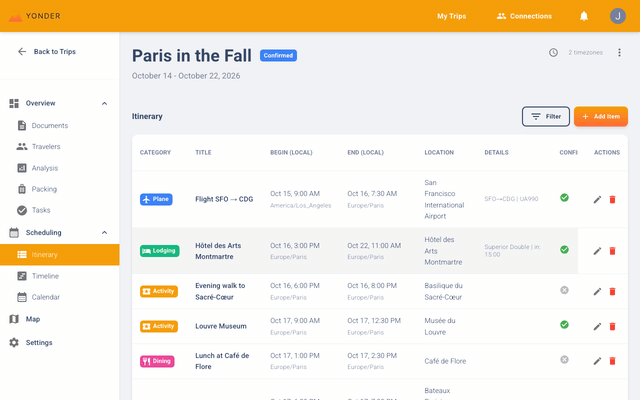Click the back arrow to Trips
Viewport: 640px width, 400px height.
click(22, 52)
